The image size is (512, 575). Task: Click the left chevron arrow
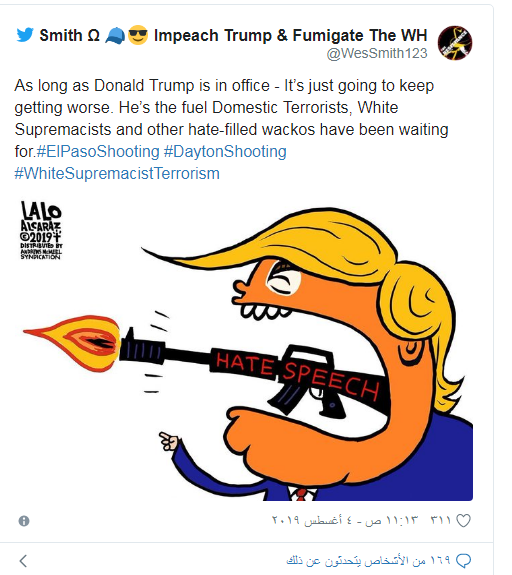(x=23, y=561)
